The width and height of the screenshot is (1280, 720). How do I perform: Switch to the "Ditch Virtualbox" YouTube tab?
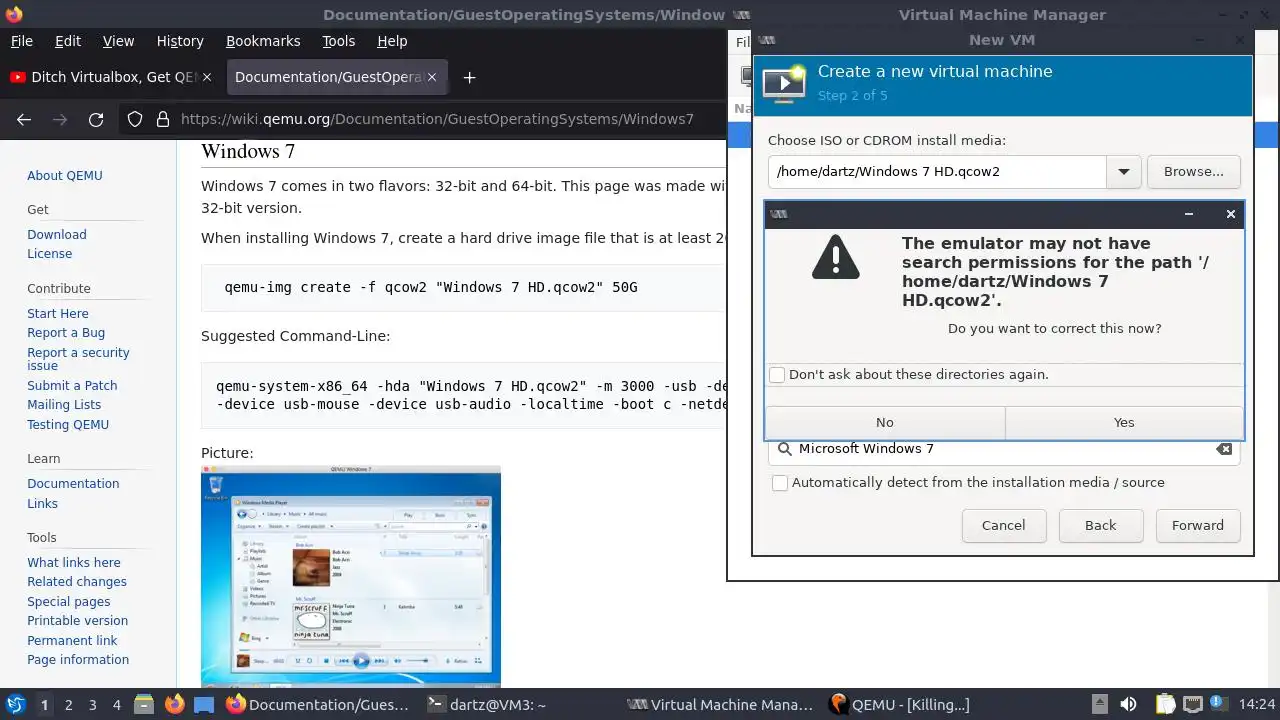tap(112, 77)
